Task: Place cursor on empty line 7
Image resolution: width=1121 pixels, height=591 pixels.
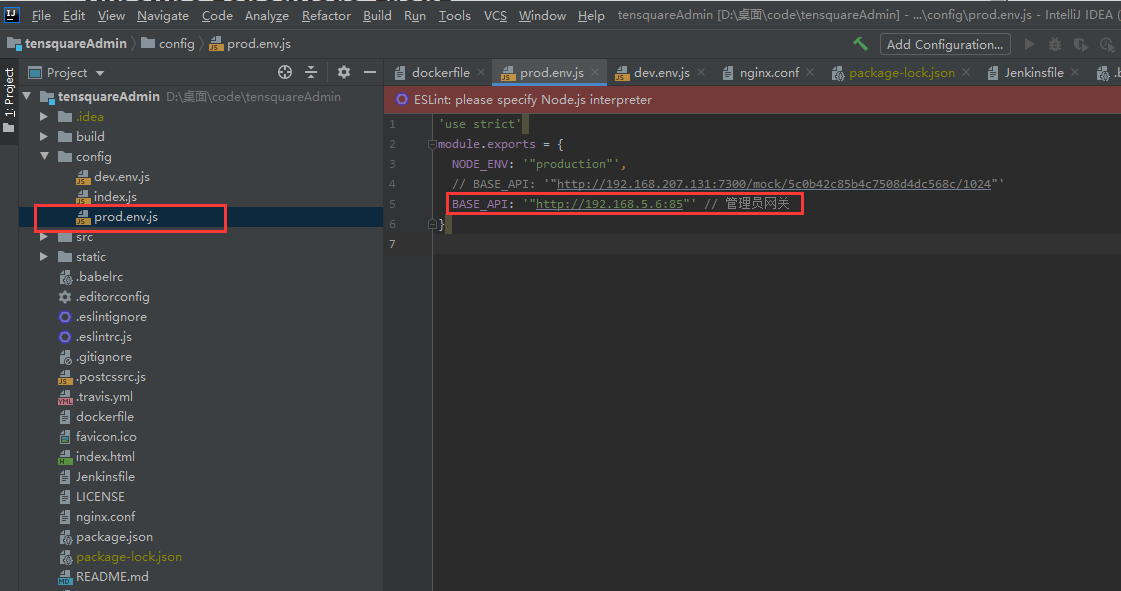Action: [x=776, y=244]
